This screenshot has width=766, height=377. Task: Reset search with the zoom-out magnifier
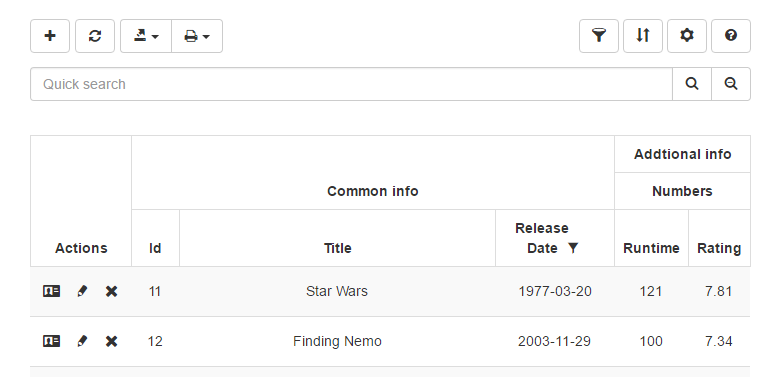731,84
